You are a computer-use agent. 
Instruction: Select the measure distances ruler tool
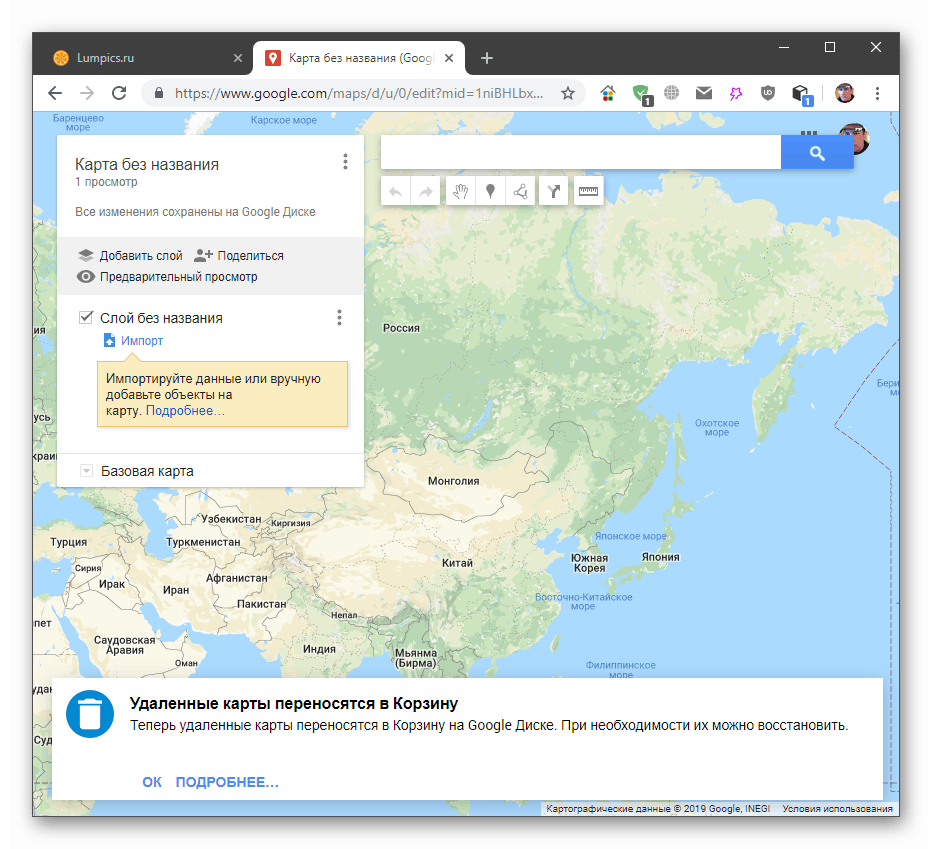[588, 190]
